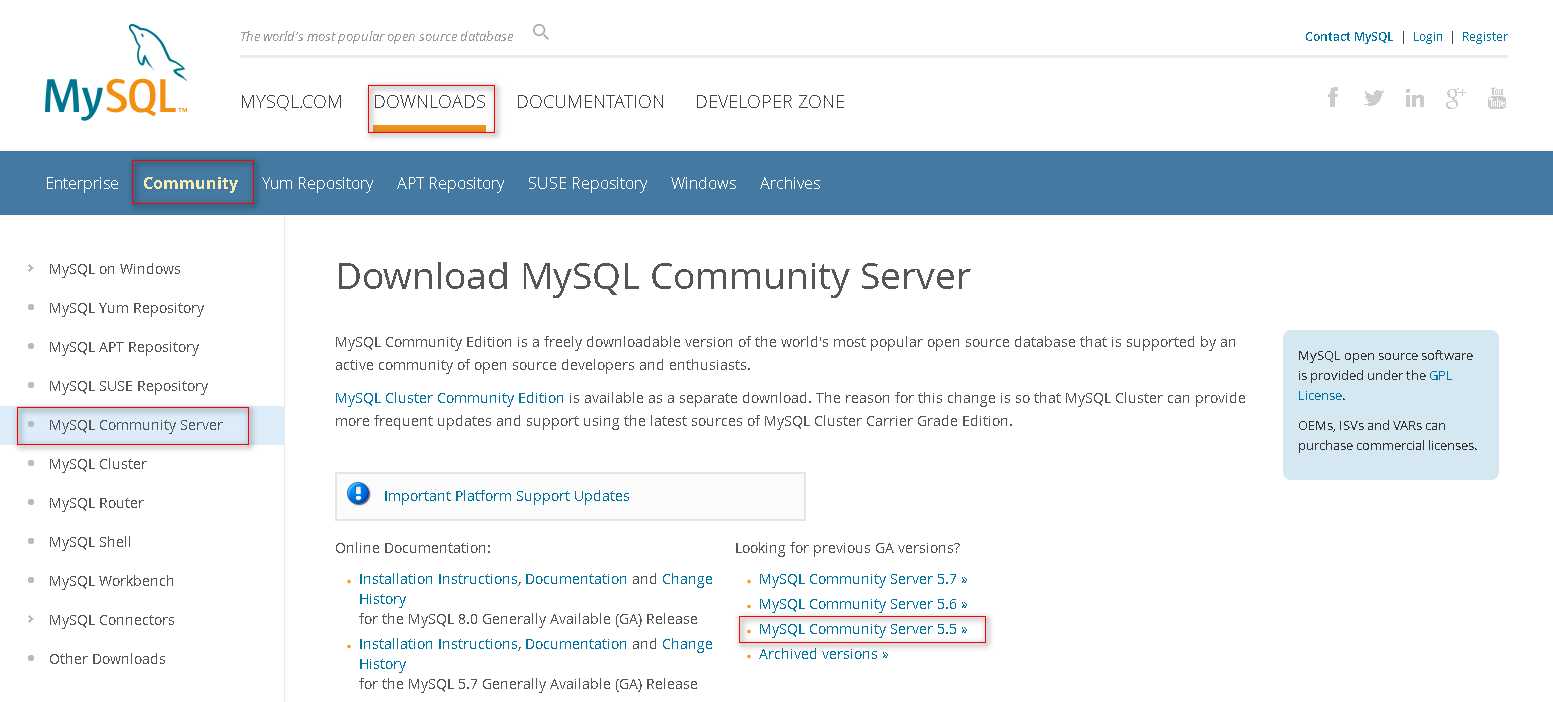Click the search field tagline text
Screen dimensions: 1553x702
(377, 36)
